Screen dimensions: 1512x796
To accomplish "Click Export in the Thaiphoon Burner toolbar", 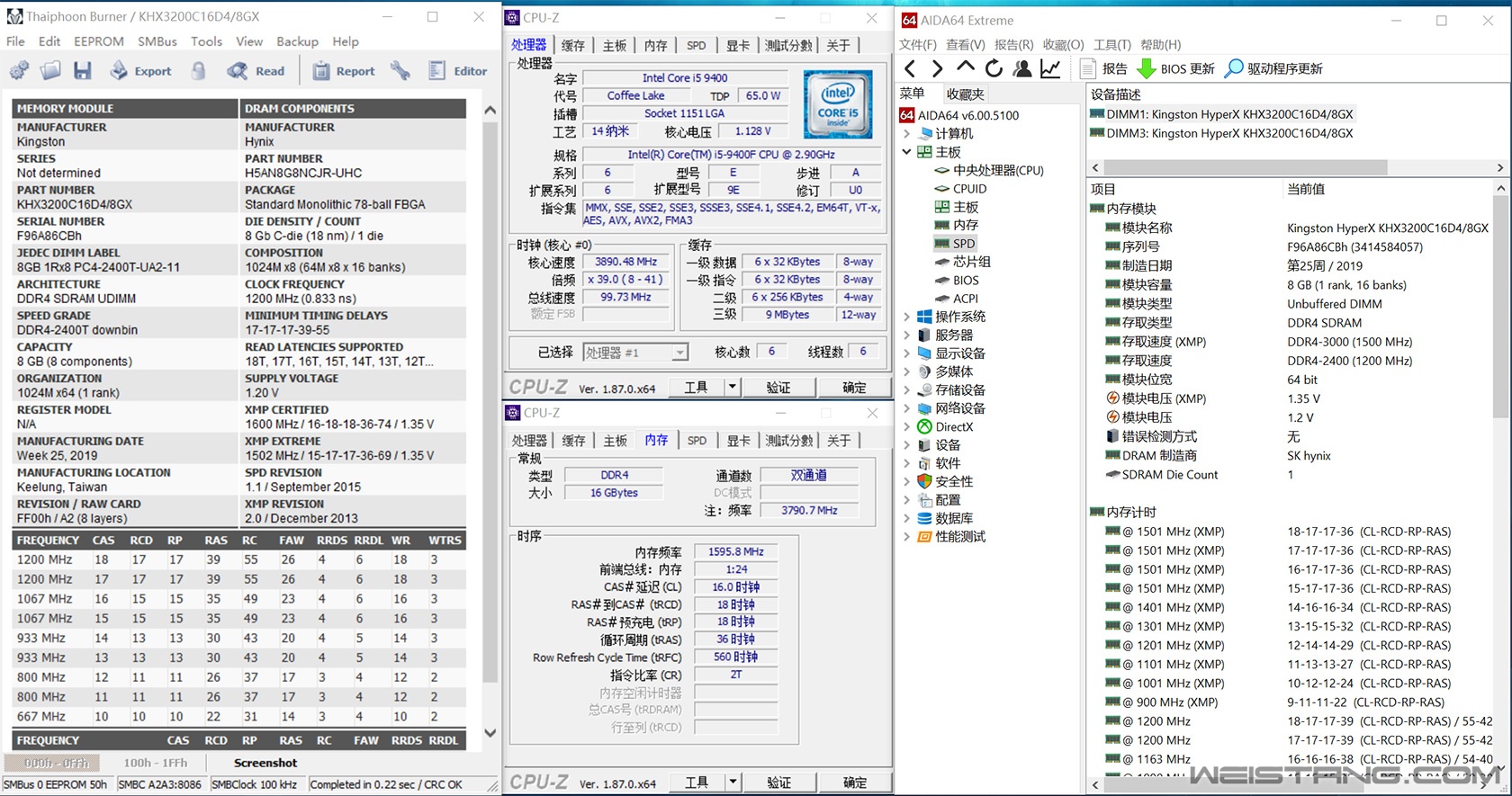I will pos(140,71).
